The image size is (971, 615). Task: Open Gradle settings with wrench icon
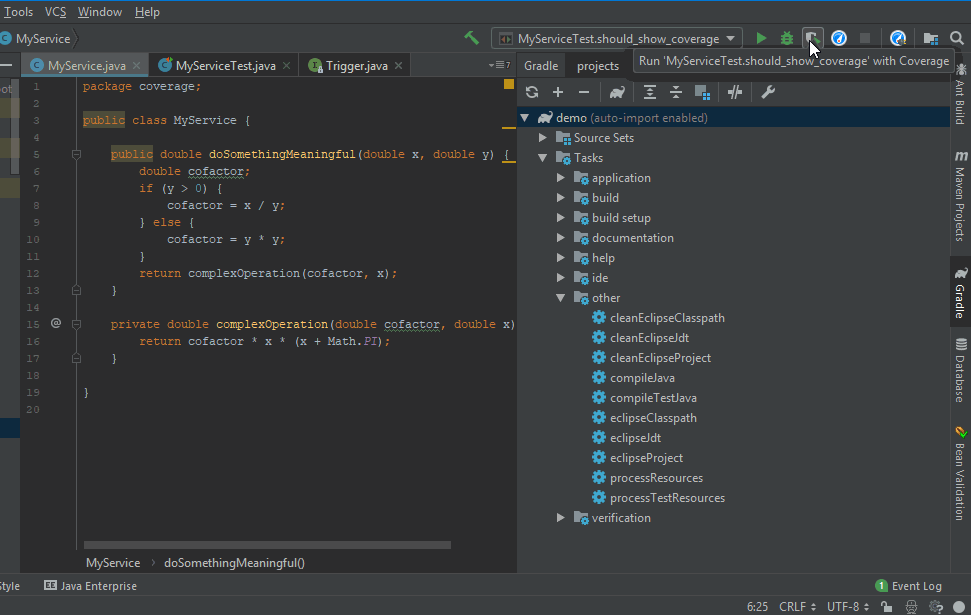(768, 91)
